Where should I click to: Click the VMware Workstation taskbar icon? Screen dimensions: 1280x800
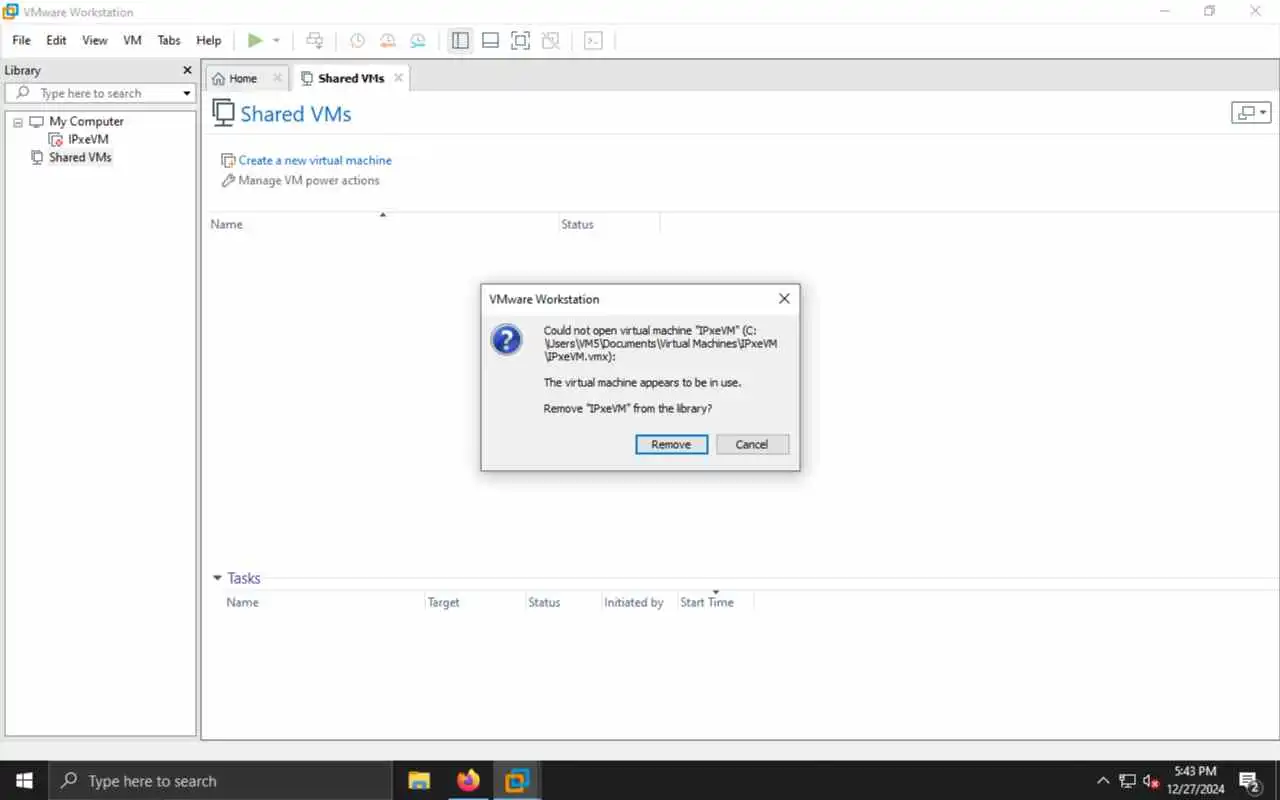(x=517, y=781)
